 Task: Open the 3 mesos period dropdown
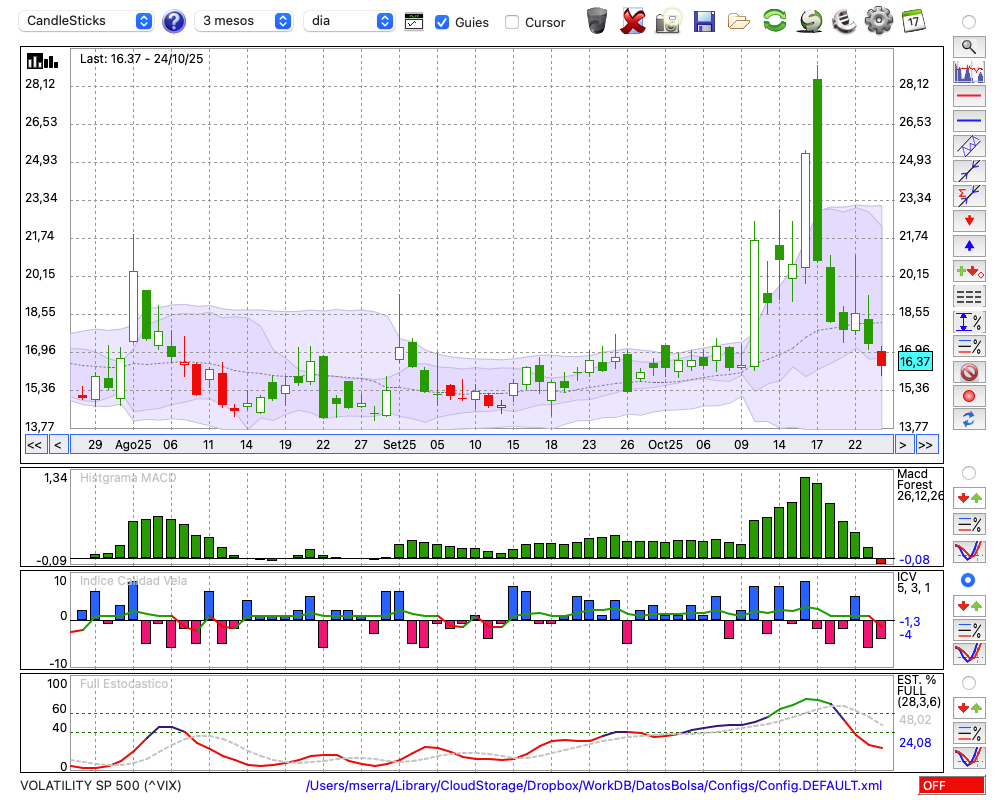[244, 21]
